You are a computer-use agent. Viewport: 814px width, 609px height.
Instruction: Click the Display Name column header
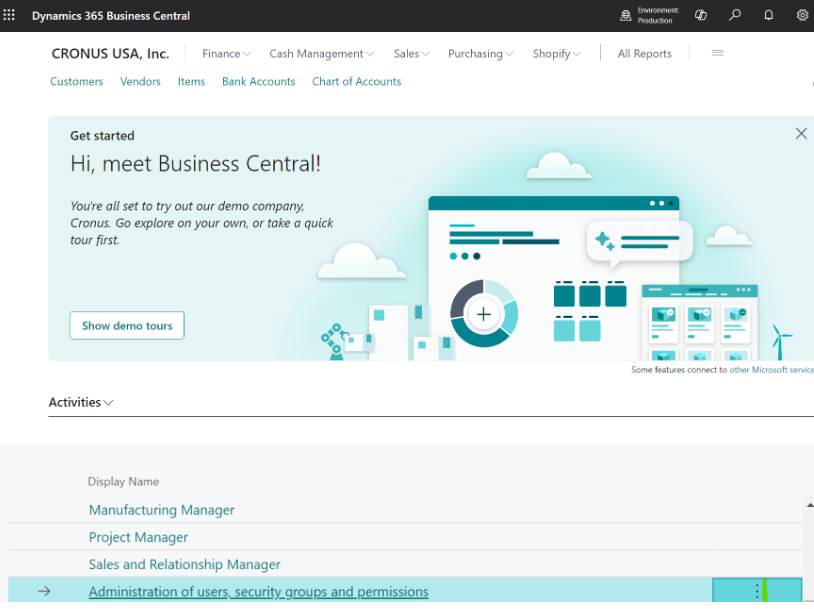(123, 481)
